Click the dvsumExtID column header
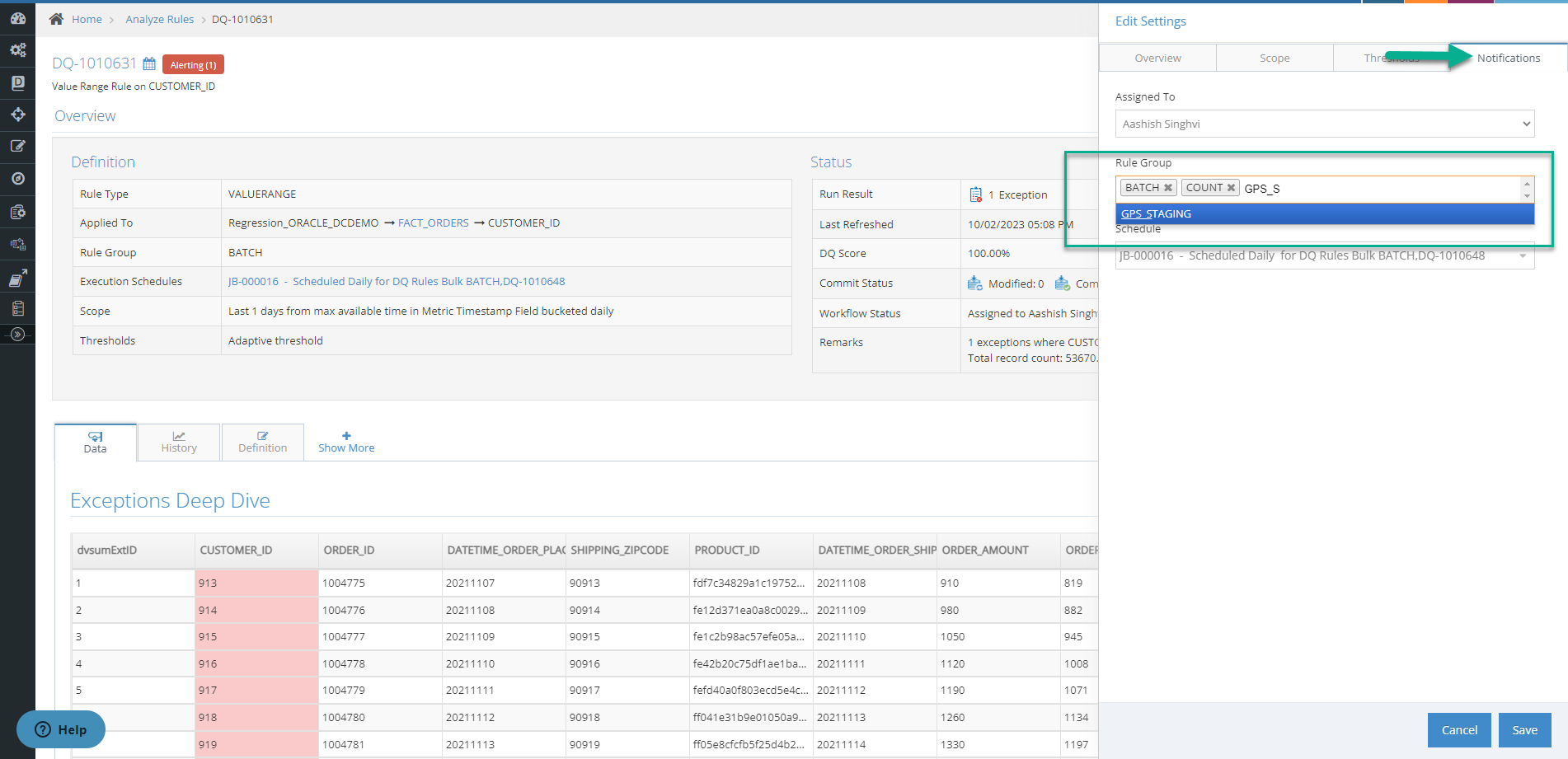Image resolution: width=1568 pixels, height=759 pixels. point(134,551)
